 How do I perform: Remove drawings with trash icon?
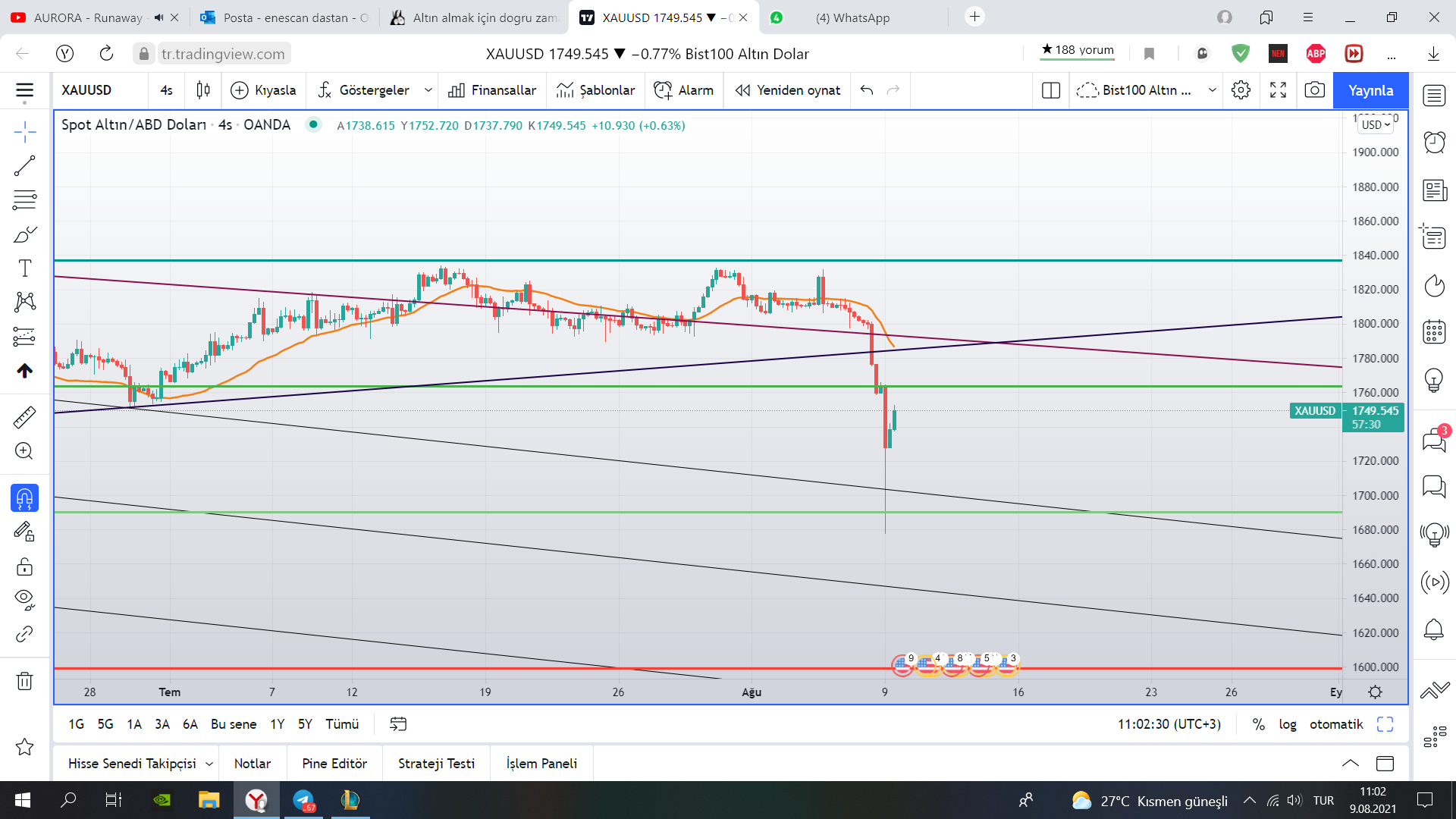coord(24,681)
